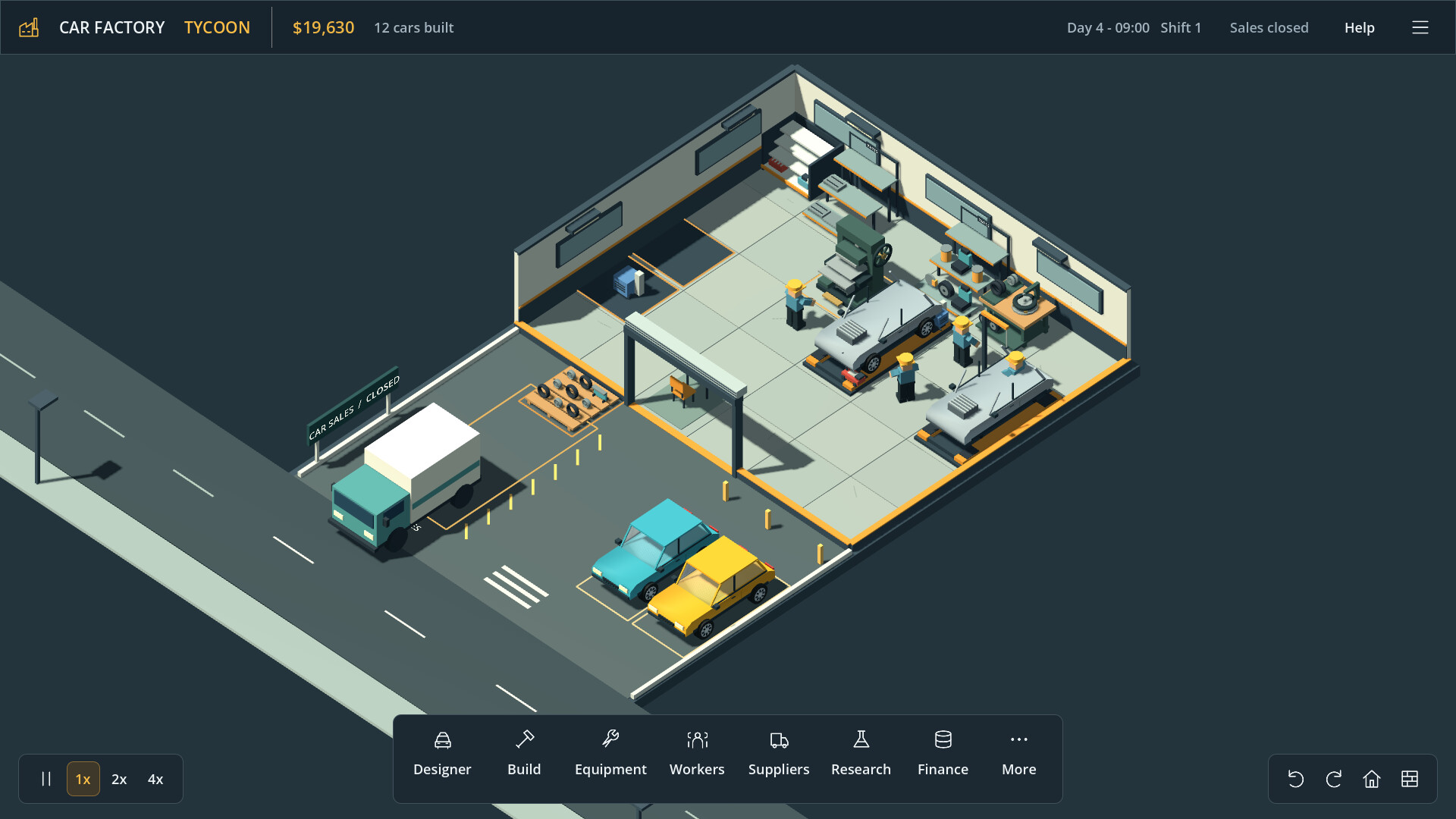Pause the game

point(46,779)
